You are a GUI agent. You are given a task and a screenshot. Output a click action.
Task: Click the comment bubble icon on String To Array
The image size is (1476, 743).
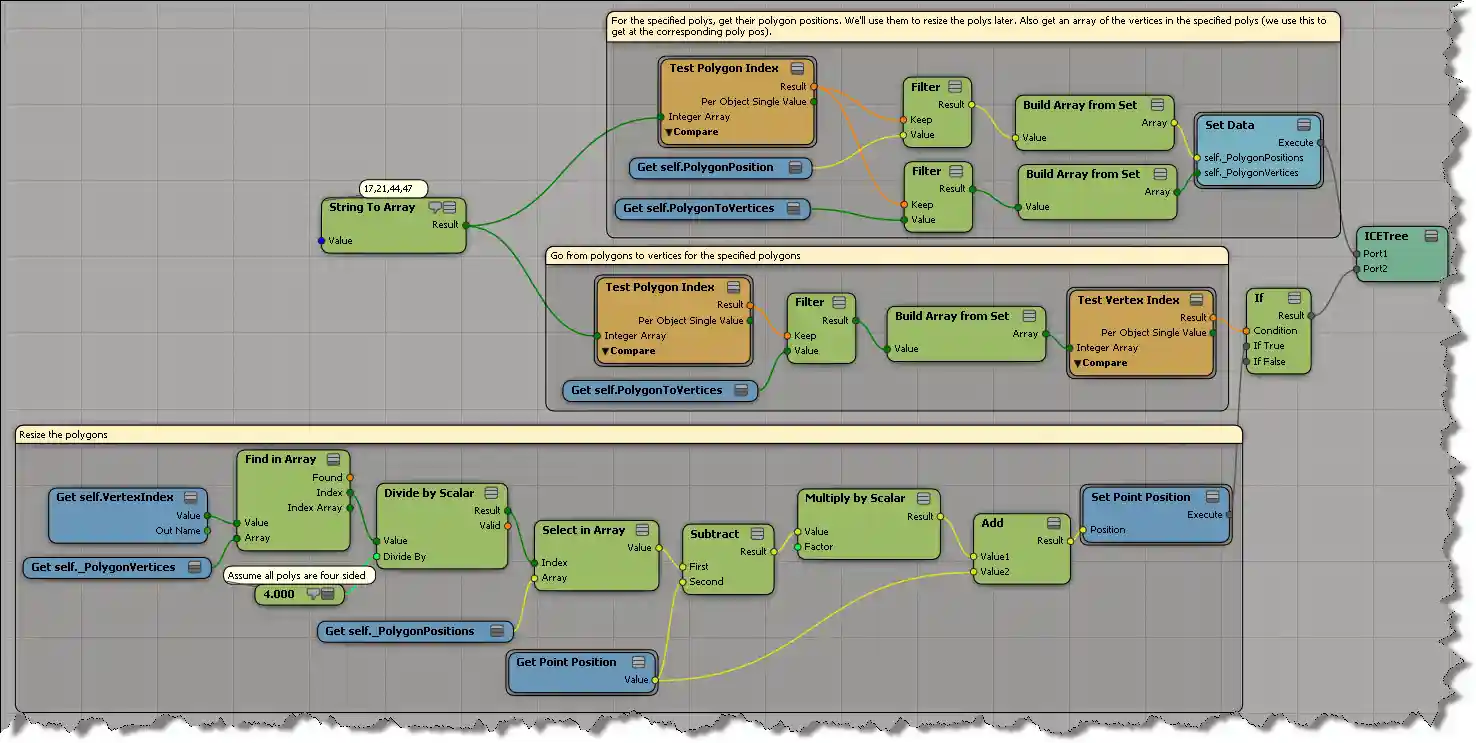click(x=435, y=207)
